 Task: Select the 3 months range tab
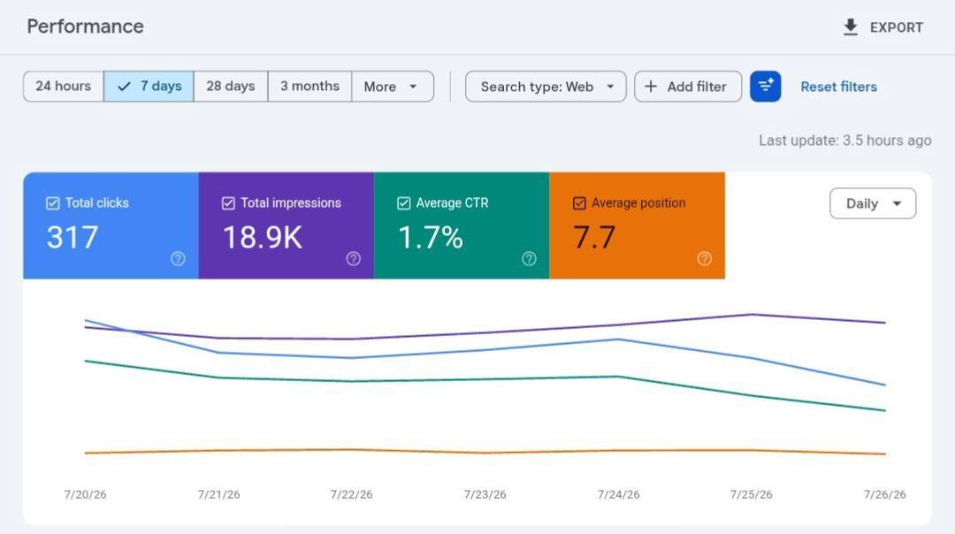[x=309, y=86]
